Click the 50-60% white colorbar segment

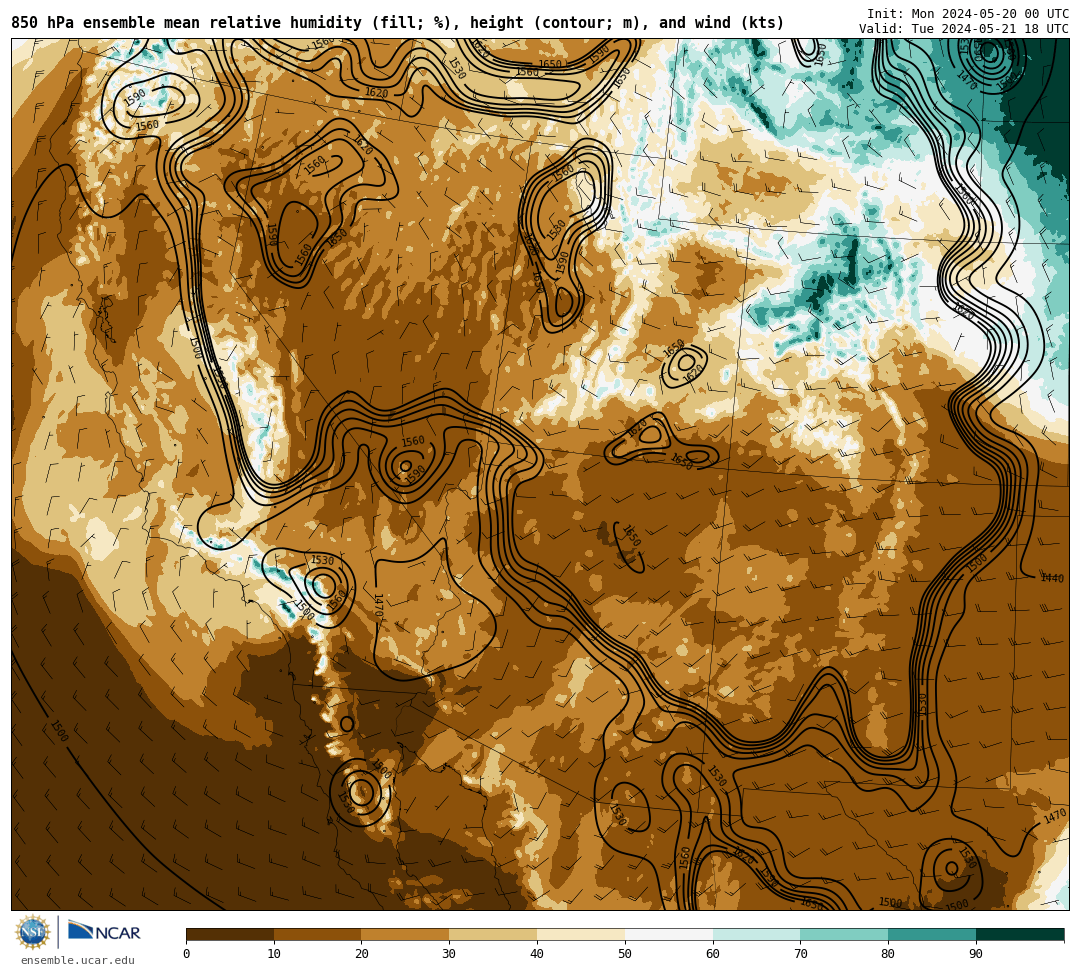(x=669, y=934)
